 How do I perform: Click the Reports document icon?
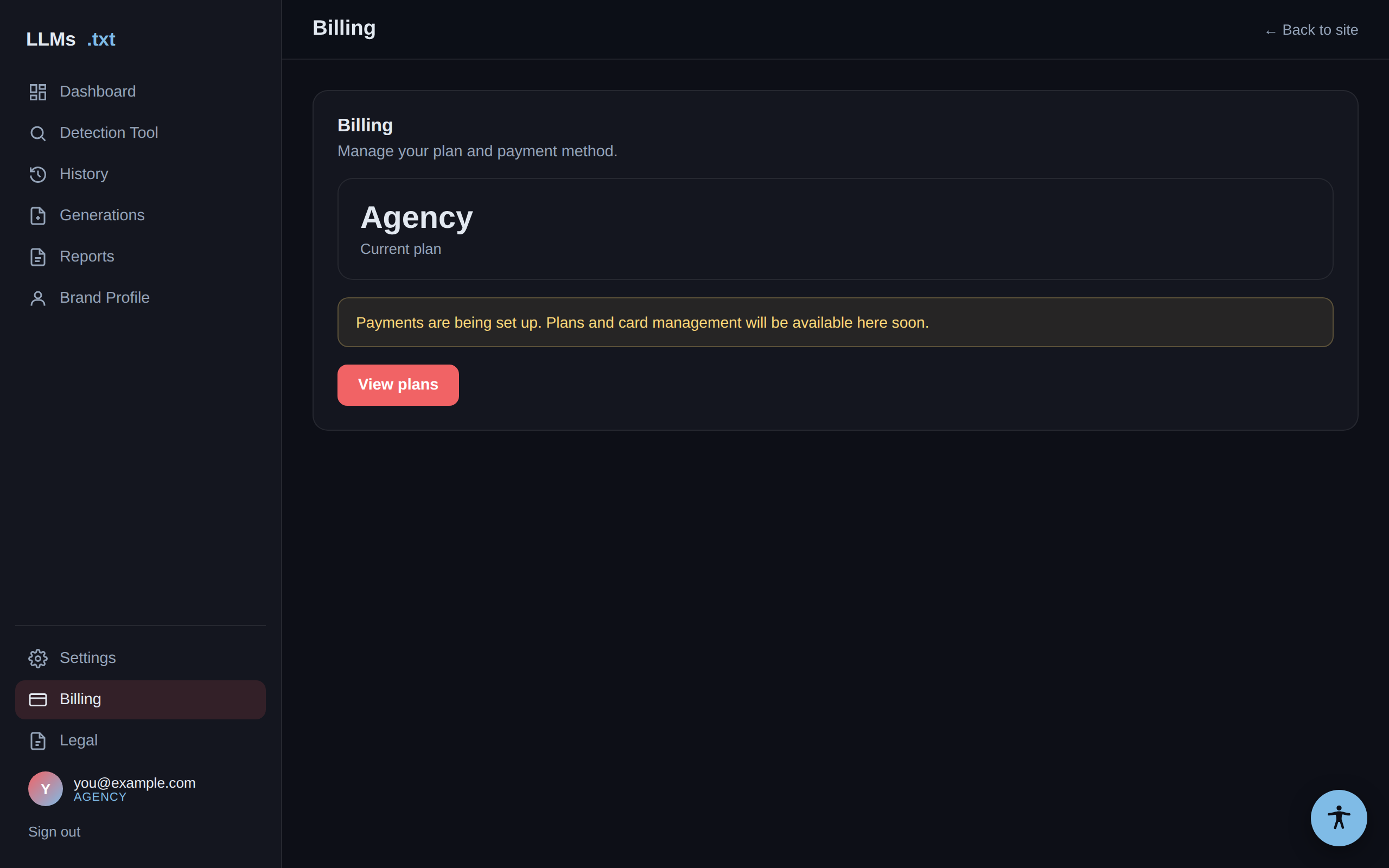38,257
